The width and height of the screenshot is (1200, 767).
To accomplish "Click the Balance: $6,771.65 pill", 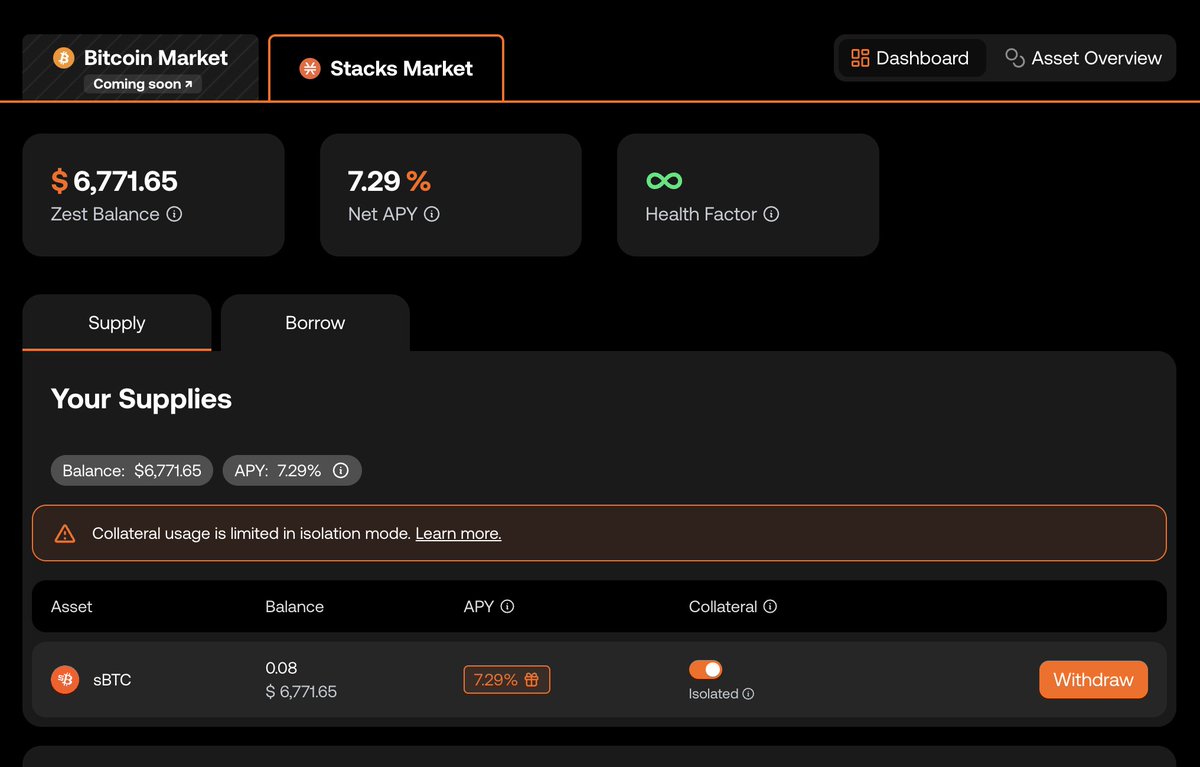I will tap(132, 471).
